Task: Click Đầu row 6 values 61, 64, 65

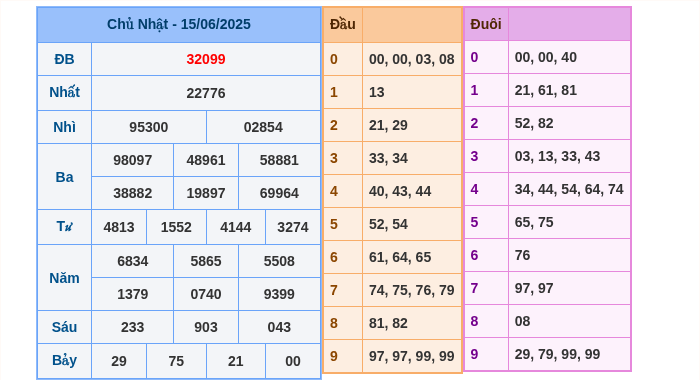Action: (400, 258)
